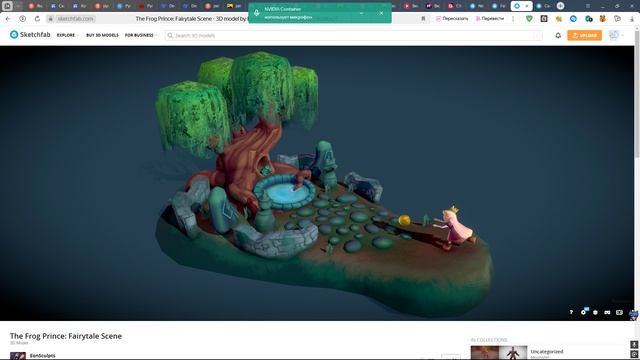Open the black square extension icon
The height and width of the screenshot is (360, 640).
[544, 19]
